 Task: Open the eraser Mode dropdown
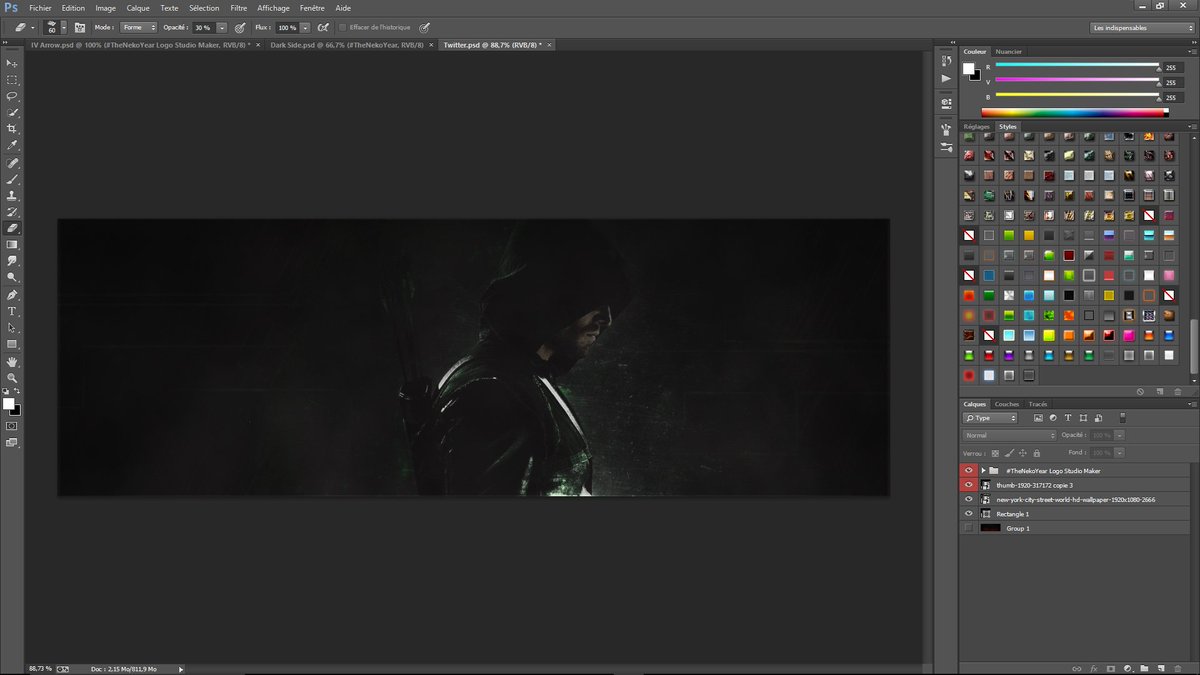point(139,27)
